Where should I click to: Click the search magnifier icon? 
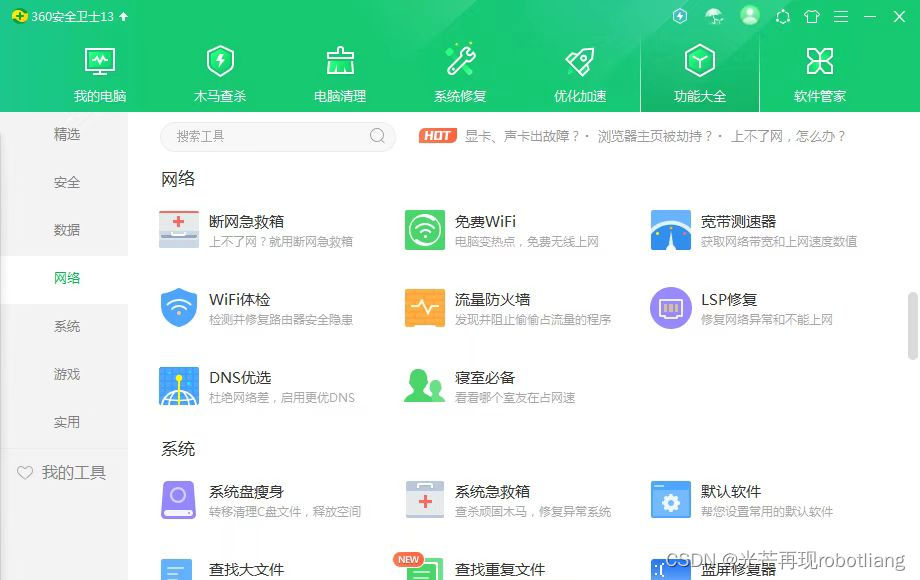(377, 136)
